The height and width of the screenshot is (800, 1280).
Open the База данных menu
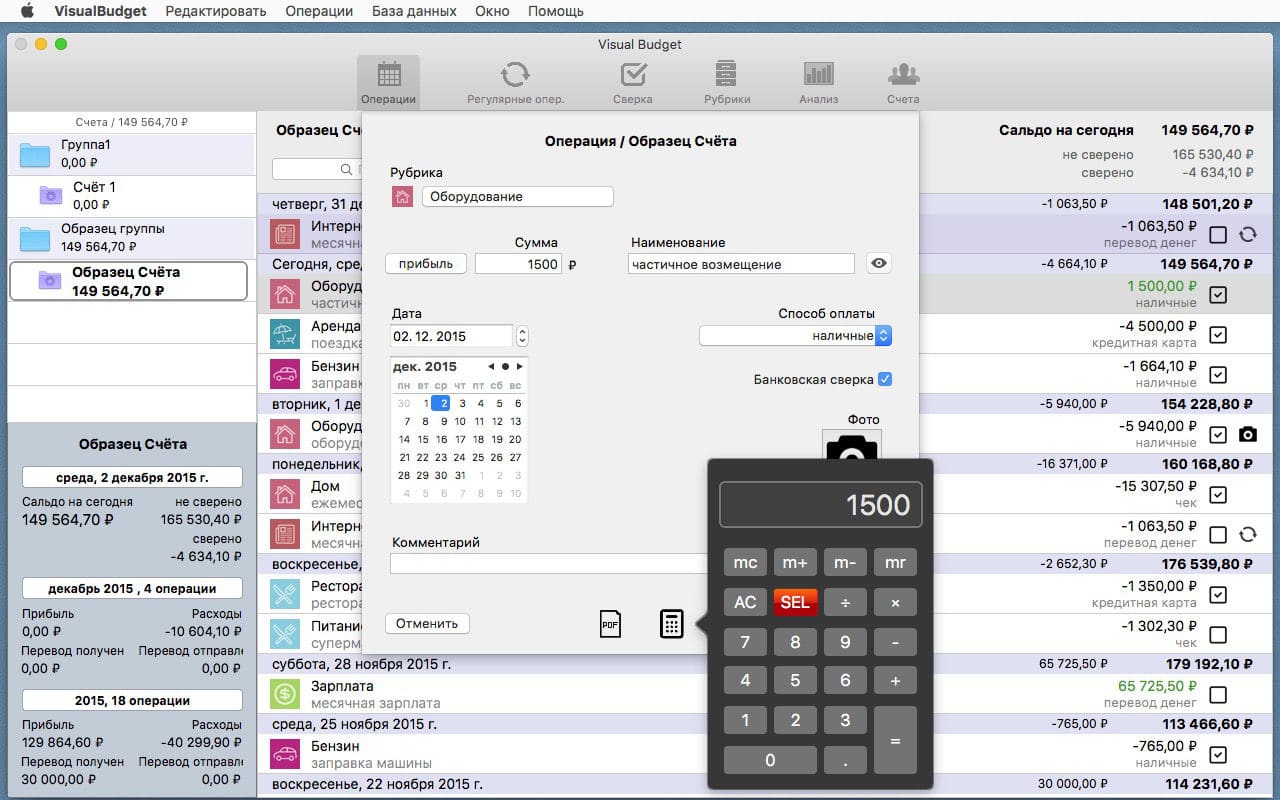point(414,11)
